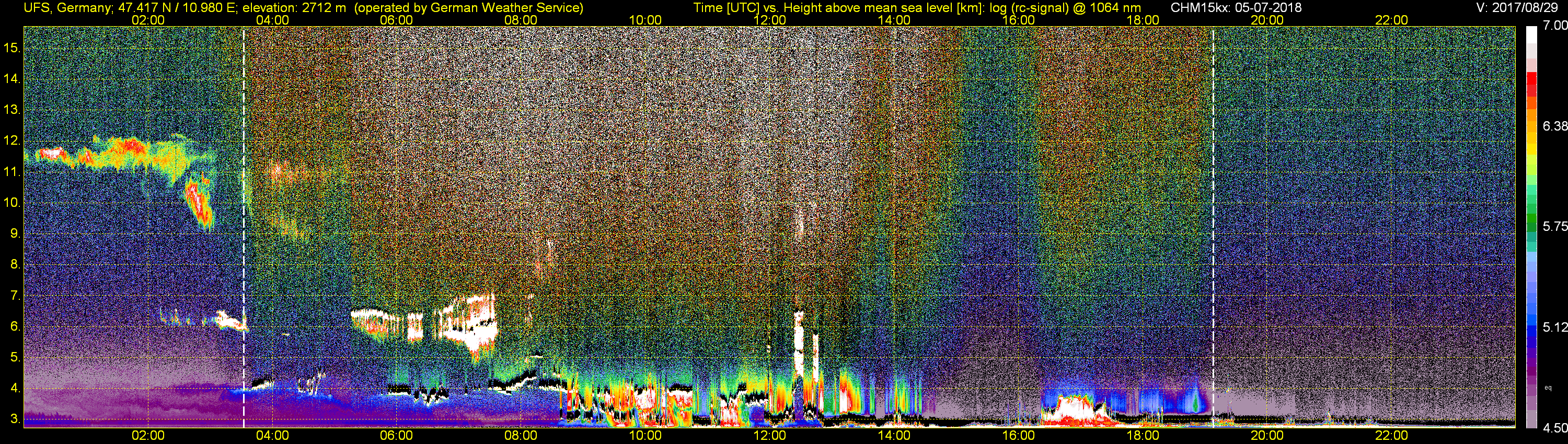This screenshot has height=444, width=1568.
Task: Click "08:00" on the top time axis
Action: click(521, 20)
